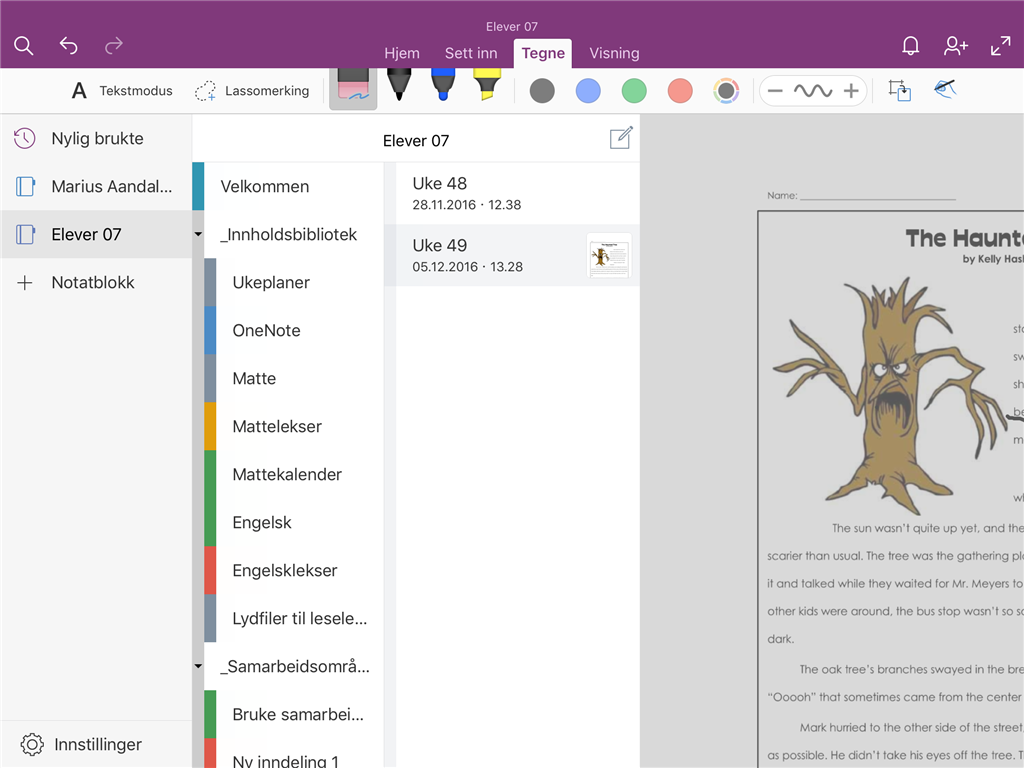Click the redo arrow icon
The width and height of the screenshot is (1024, 768).
[x=114, y=45]
